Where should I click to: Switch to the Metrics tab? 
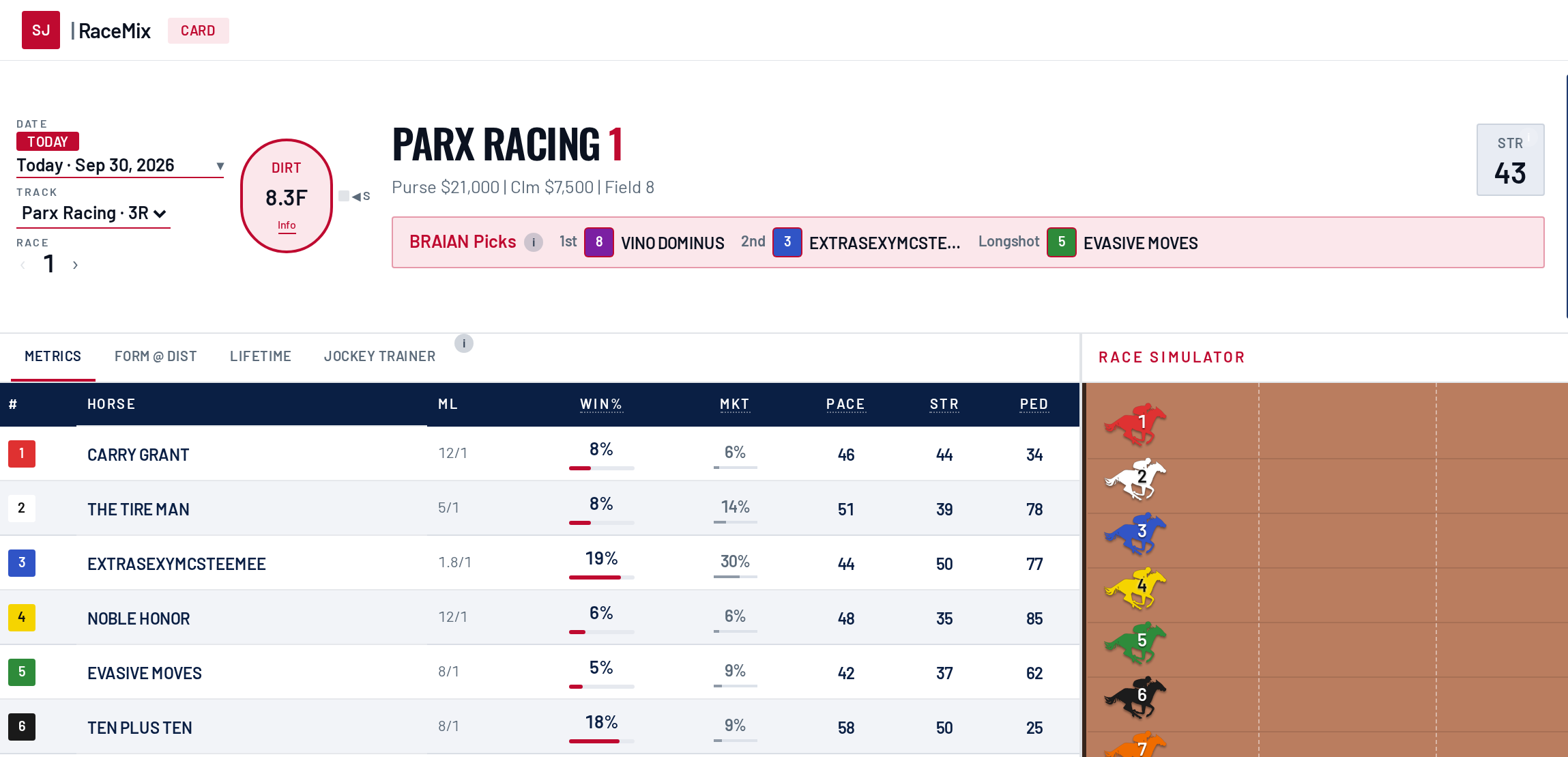(x=53, y=356)
